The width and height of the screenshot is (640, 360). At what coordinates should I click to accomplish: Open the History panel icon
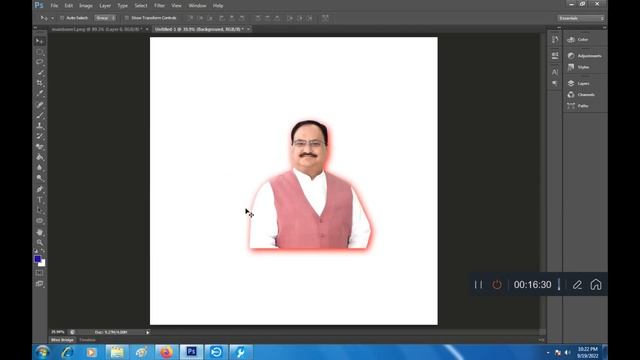click(555, 40)
